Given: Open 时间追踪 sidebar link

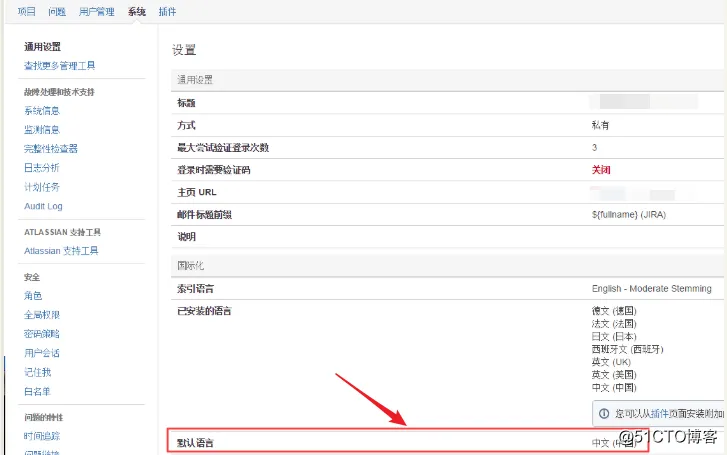Looking at the screenshot, I should point(42,436).
